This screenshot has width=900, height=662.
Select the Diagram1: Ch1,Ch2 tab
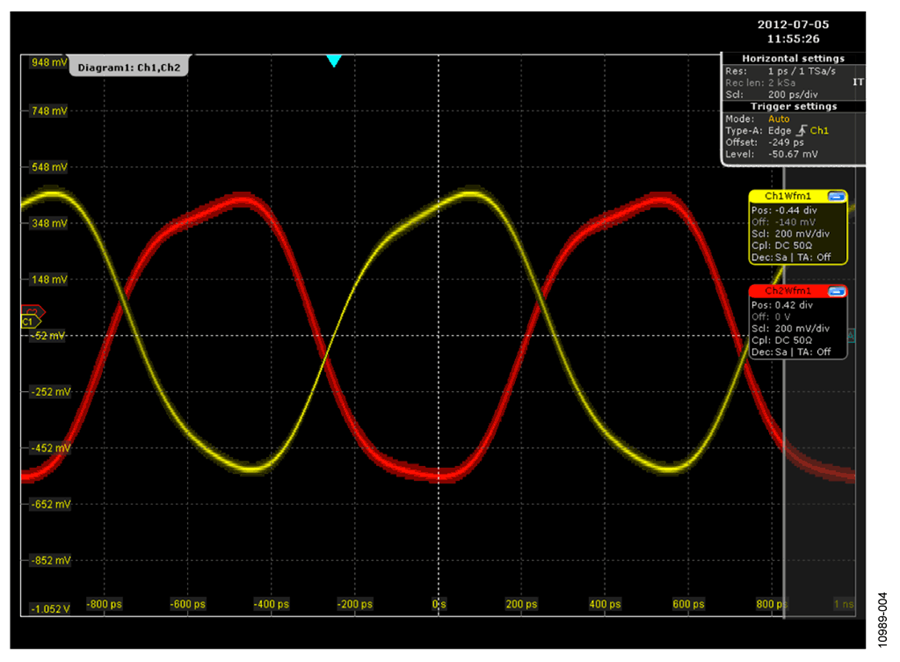click(x=129, y=67)
